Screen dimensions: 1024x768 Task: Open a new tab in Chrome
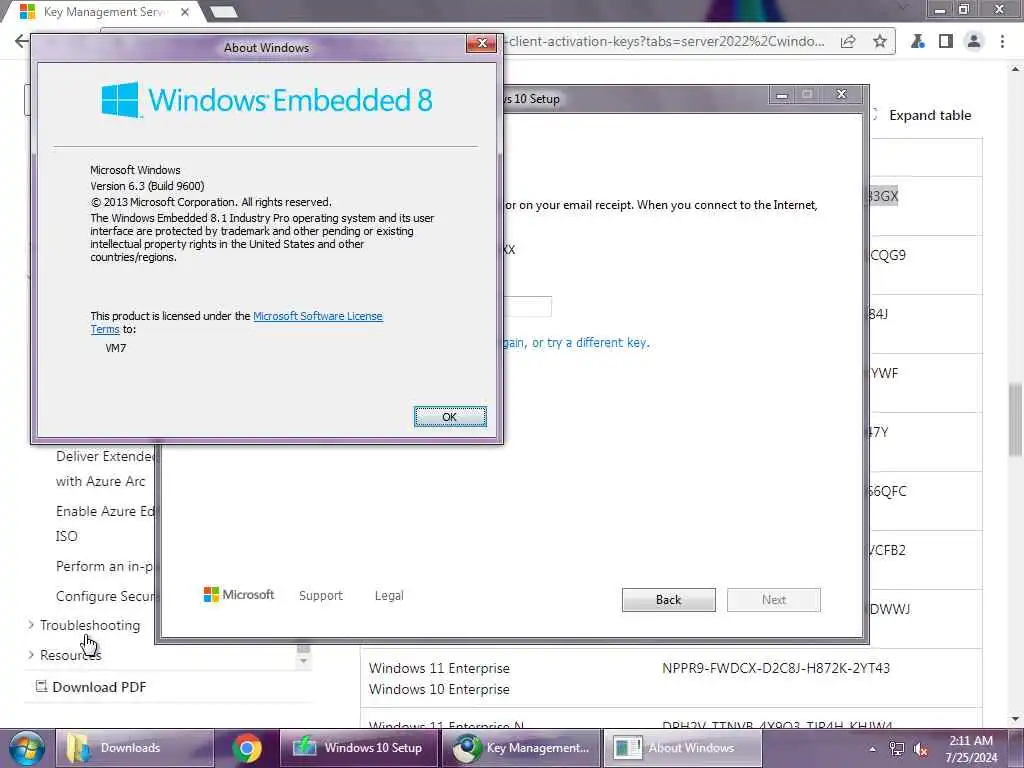click(224, 12)
